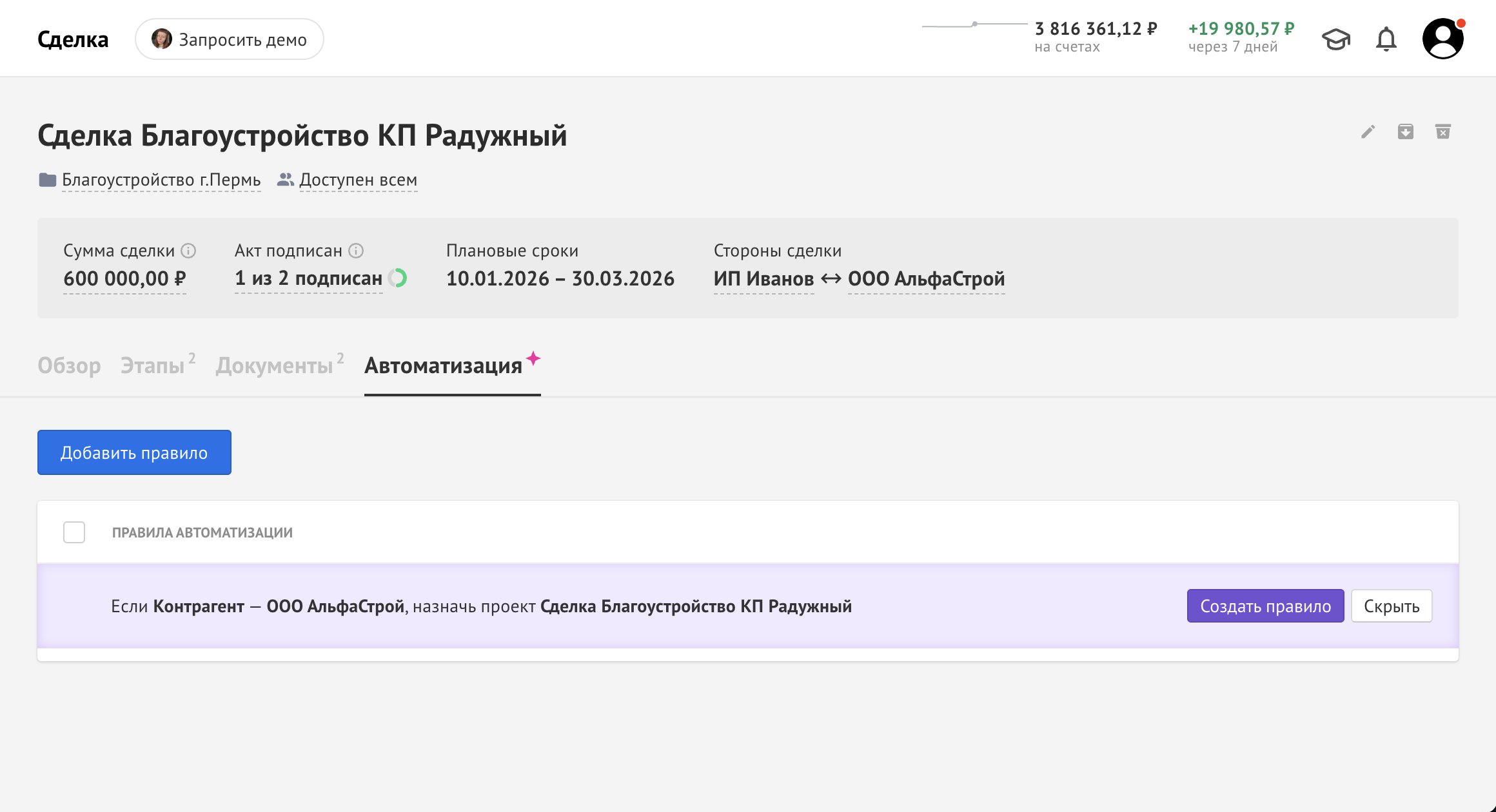This screenshot has height=812, width=1496.
Task: Hide the suggested rule with Скрыть
Action: click(x=1391, y=606)
